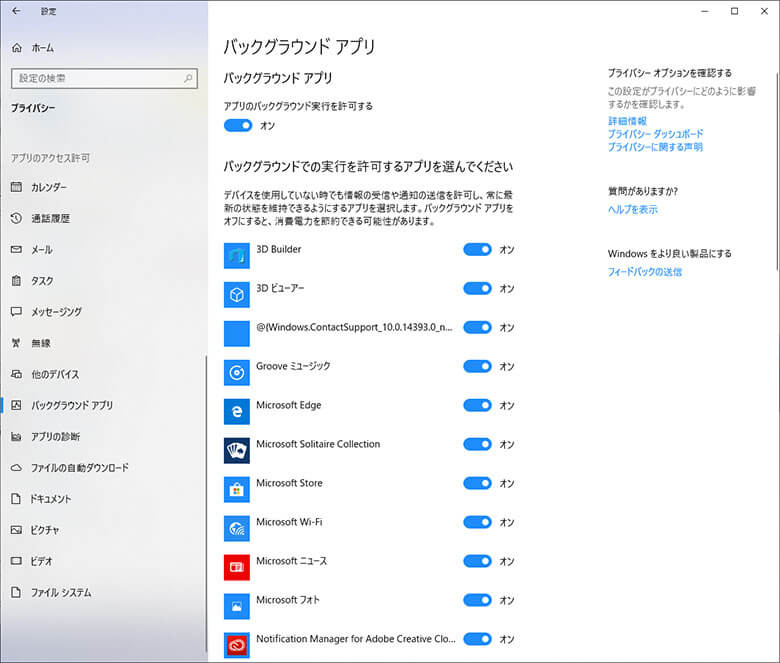Toggle the Windows.ContactSupport background switch

pos(478,327)
